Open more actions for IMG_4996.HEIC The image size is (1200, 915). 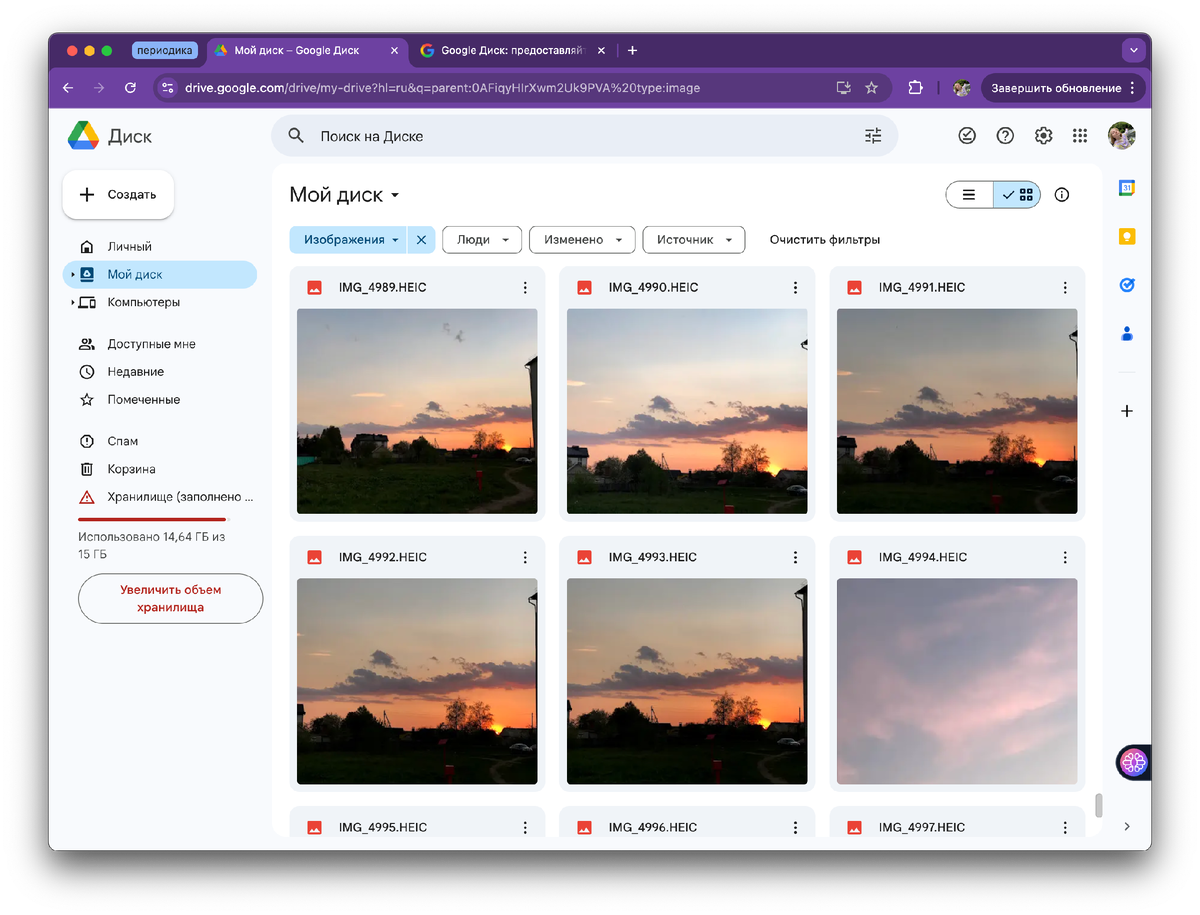[x=795, y=827]
